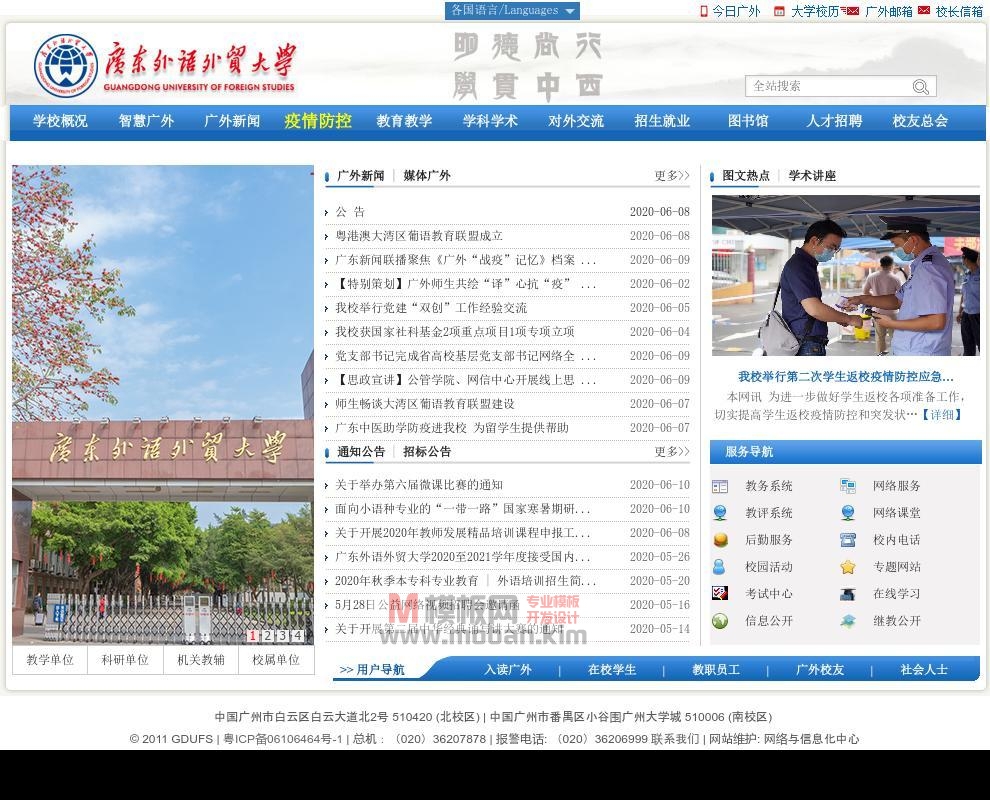Open 学校概况 in navigation bar
Viewport: 990px width, 800px height.
point(60,121)
